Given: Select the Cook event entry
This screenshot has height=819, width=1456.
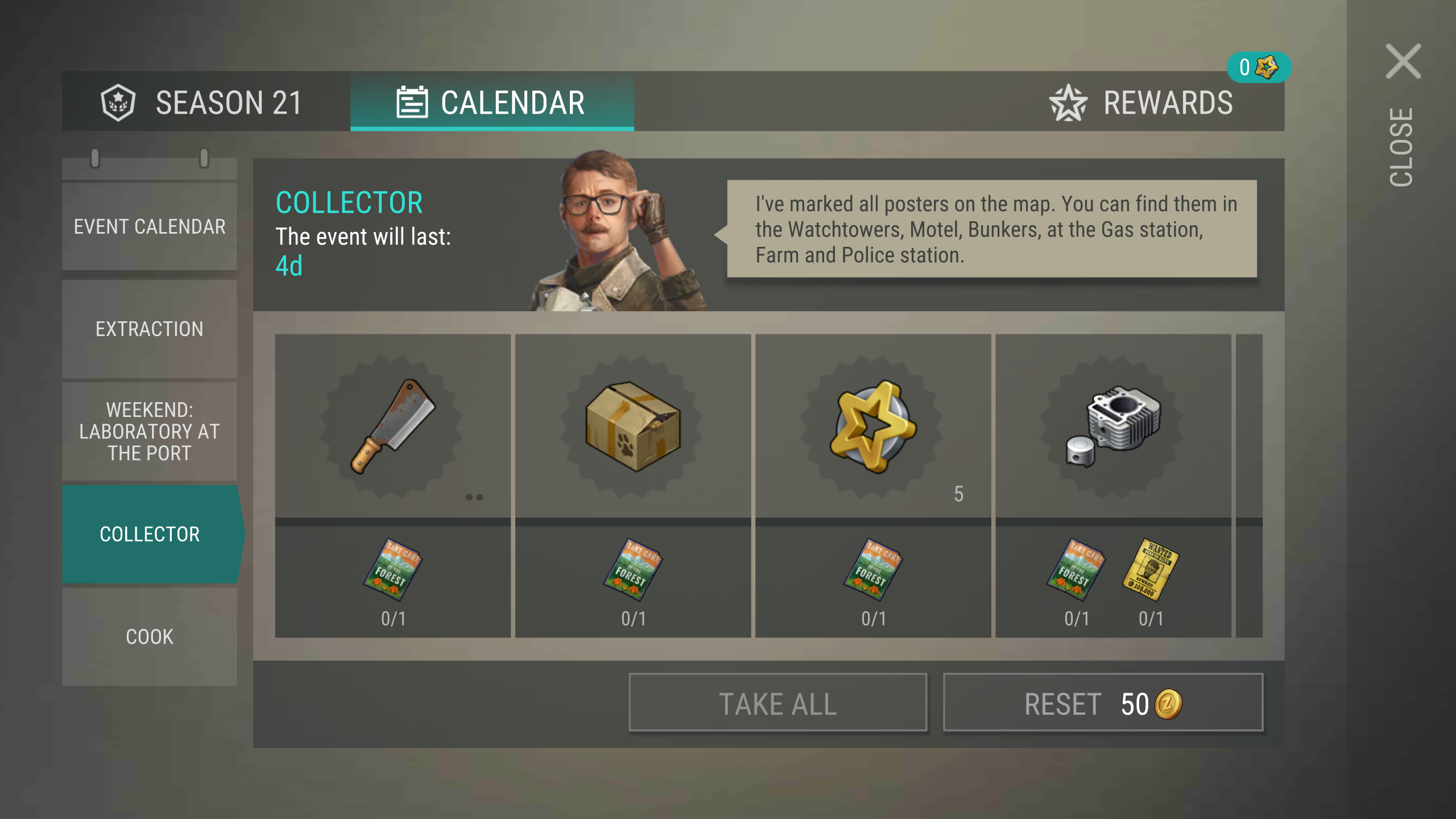Looking at the screenshot, I should coord(150,636).
